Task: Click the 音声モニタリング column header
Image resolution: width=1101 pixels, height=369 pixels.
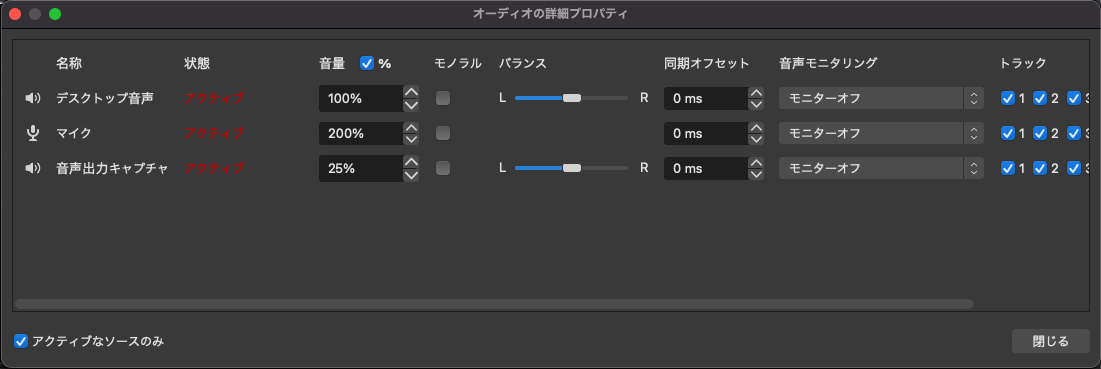Action: 828,63
